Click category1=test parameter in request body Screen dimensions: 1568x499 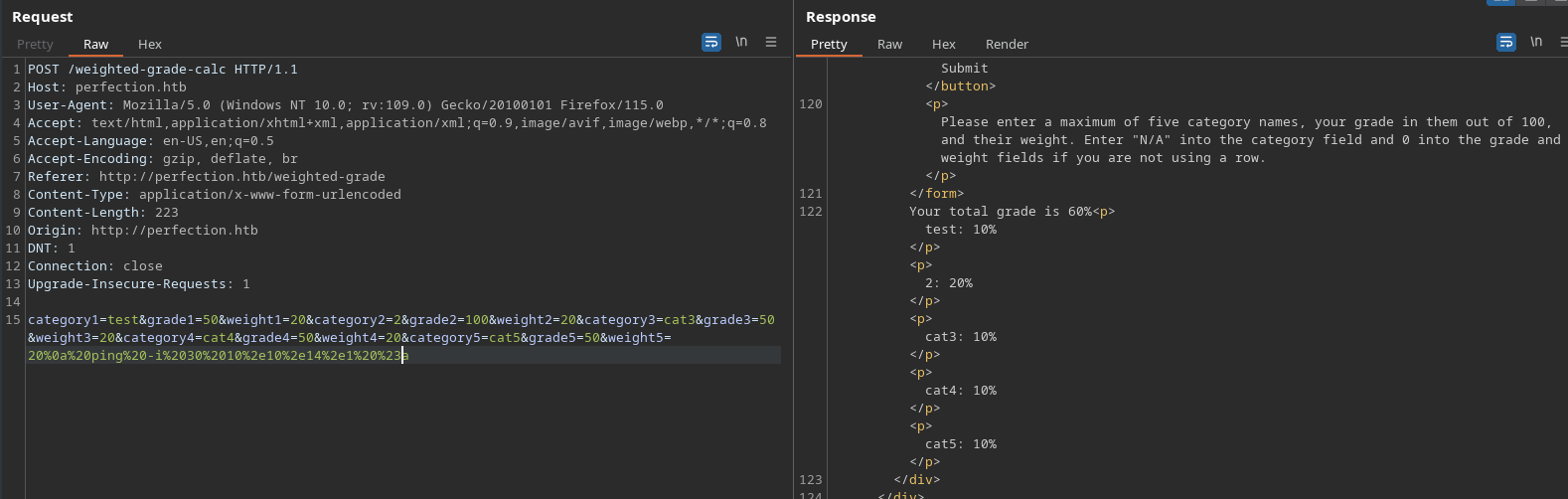pyautogui.click(x=83, y=319)
